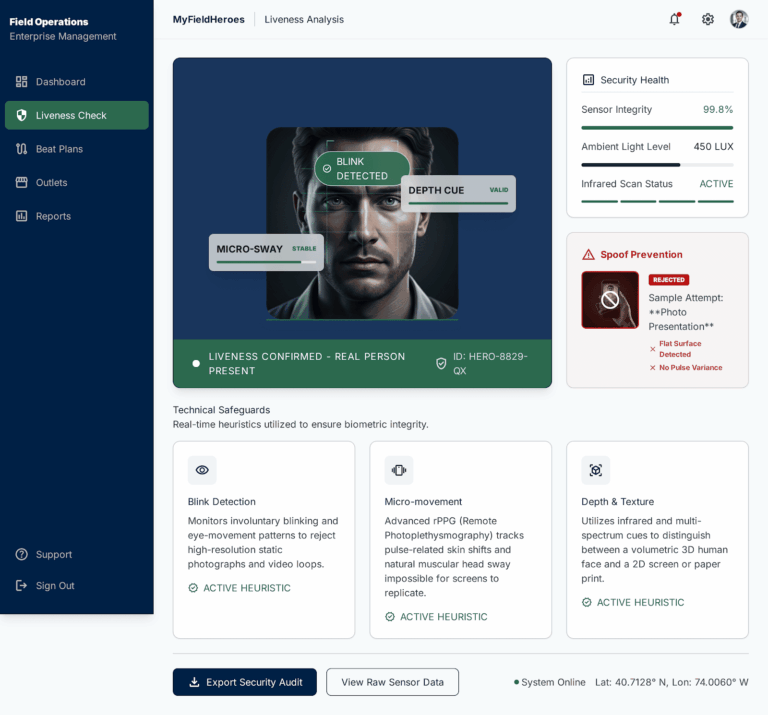Click the Depth & Texture card title
Screen dimensions: 768x715
pos(617,501)
